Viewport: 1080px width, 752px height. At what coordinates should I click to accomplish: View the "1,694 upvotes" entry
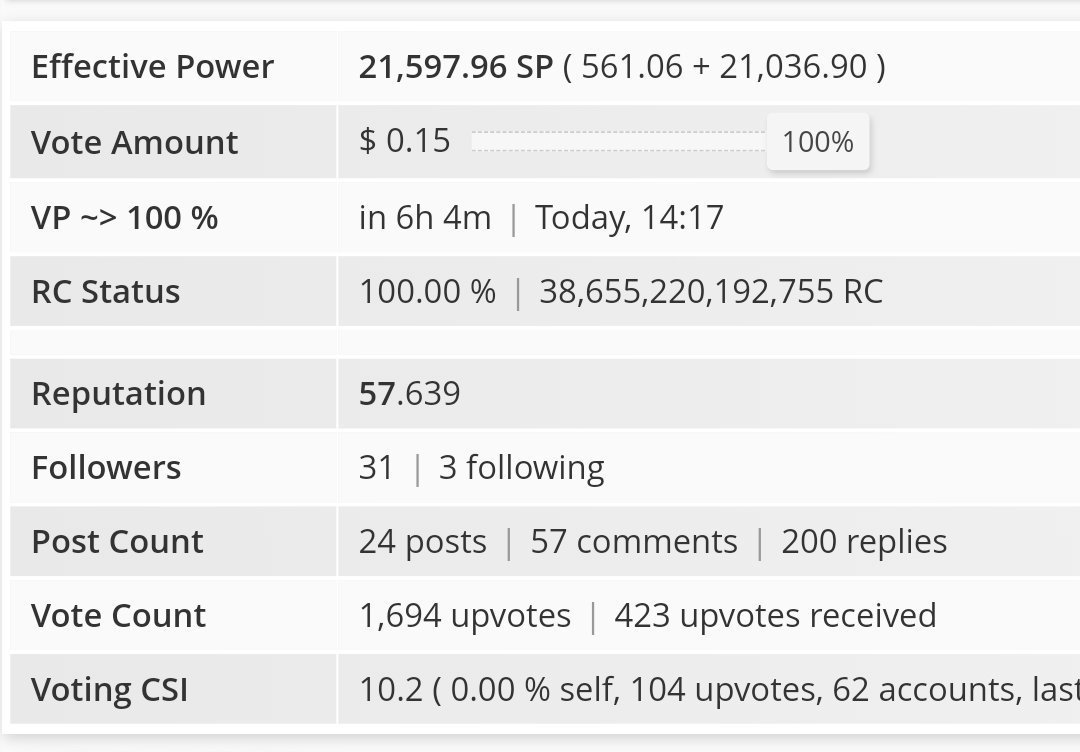pyautogui.click(x=465, y=616)
